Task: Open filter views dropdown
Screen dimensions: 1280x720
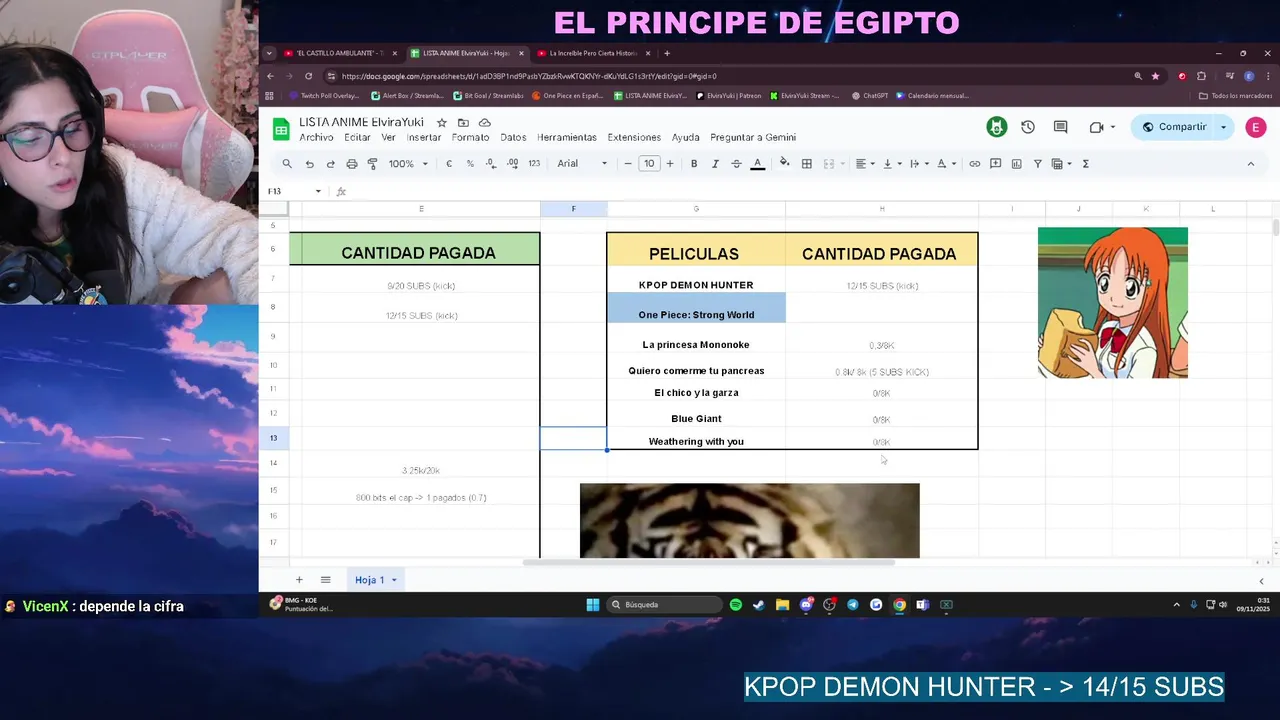Action: tap(1061, 164)
